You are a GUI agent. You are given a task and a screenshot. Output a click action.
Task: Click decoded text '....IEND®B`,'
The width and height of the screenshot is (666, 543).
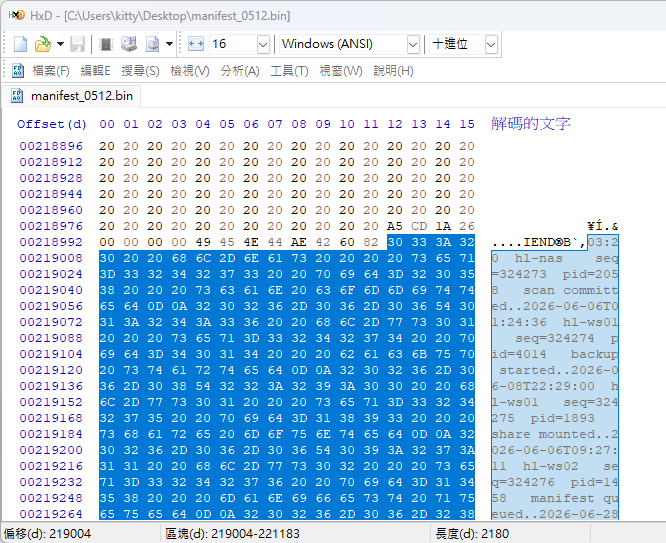539,242
